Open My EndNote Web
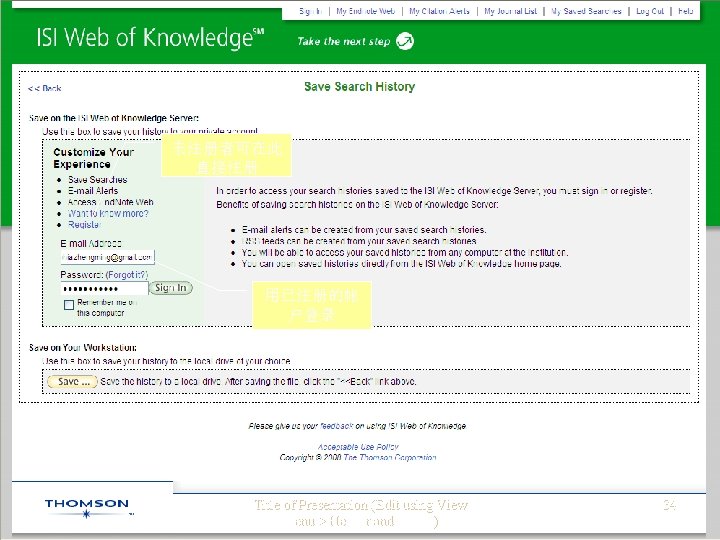 tap(366, 11)
